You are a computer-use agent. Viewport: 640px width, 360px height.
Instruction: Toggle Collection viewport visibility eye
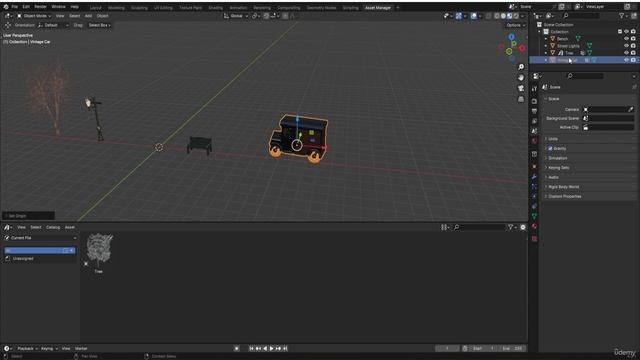click(x=626, y=31)
